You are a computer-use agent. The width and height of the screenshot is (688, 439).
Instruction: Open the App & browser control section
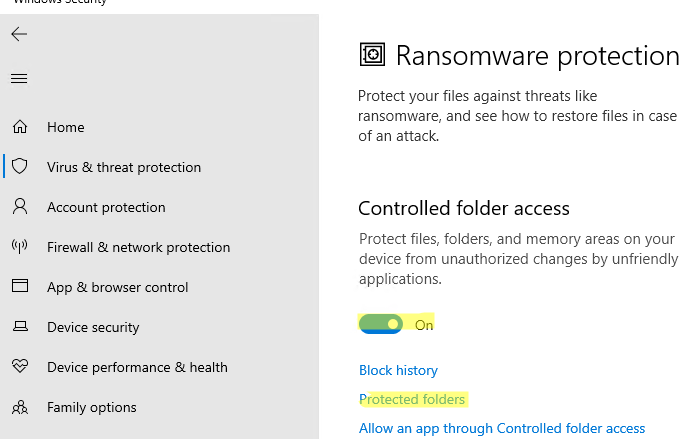click(x=117, y=287)
